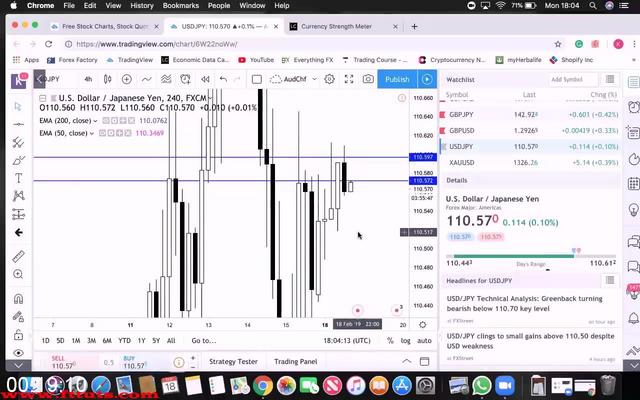Set the date range to 1D
The width and height of the screenshot is (640, 400).
[45, 340]
